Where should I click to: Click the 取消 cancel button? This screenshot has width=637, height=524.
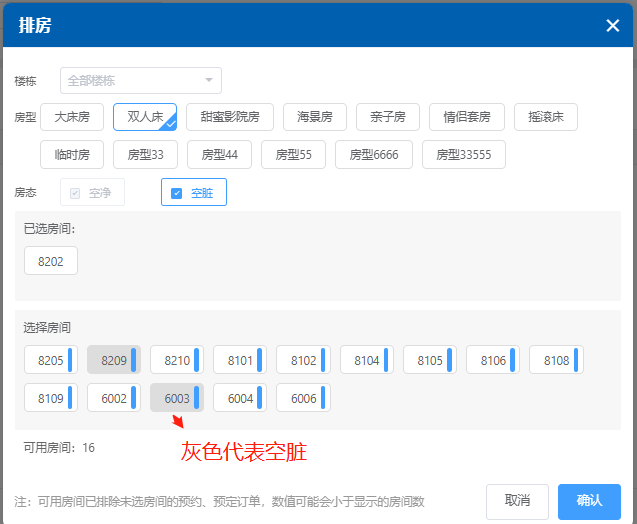pyautogui.click(x=517, y=501)
